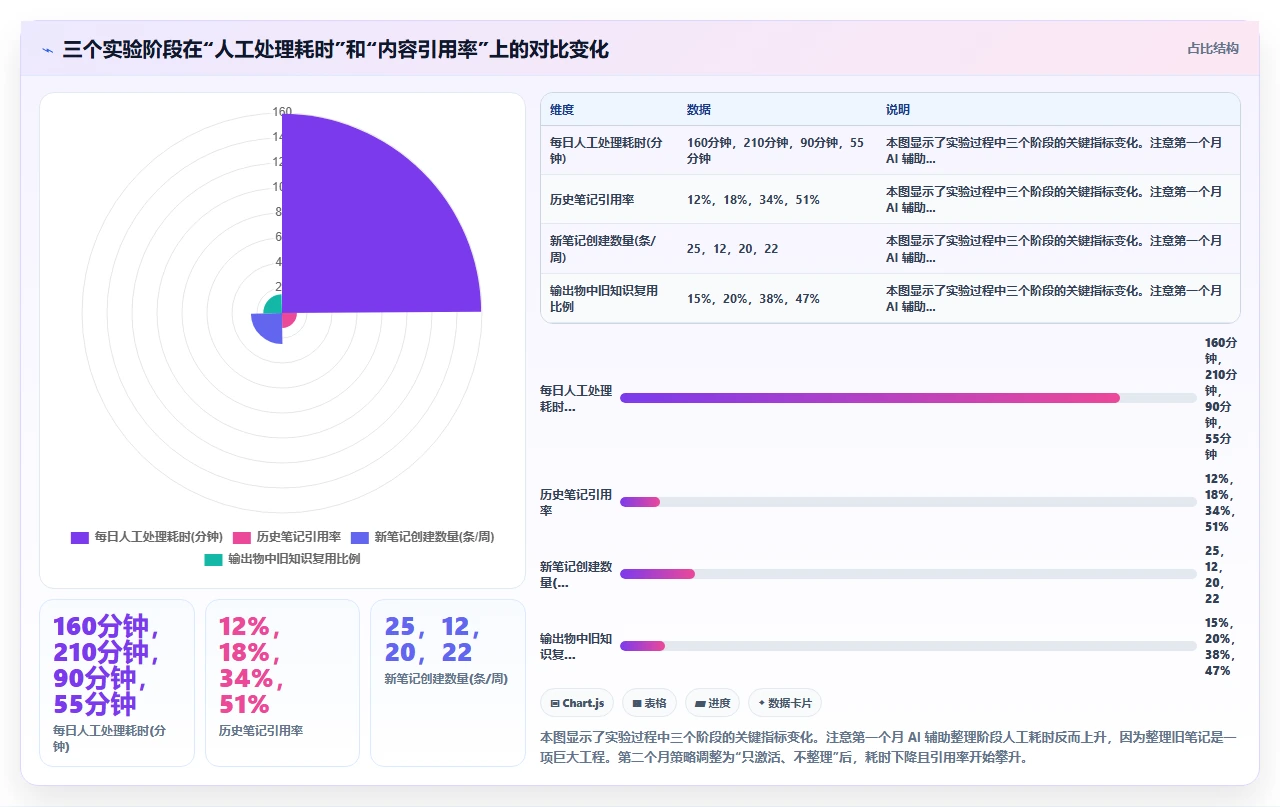1280x807 pixels.
Task: Click the progress label 新笔记创建数量(…
Action: pyautogui.click(x=576, y=574)
